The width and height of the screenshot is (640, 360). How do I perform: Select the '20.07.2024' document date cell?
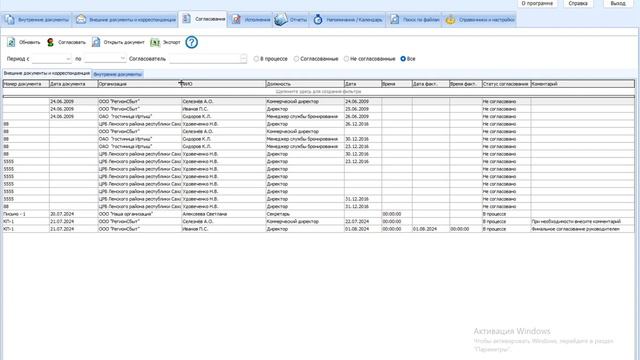coord(73,214)
